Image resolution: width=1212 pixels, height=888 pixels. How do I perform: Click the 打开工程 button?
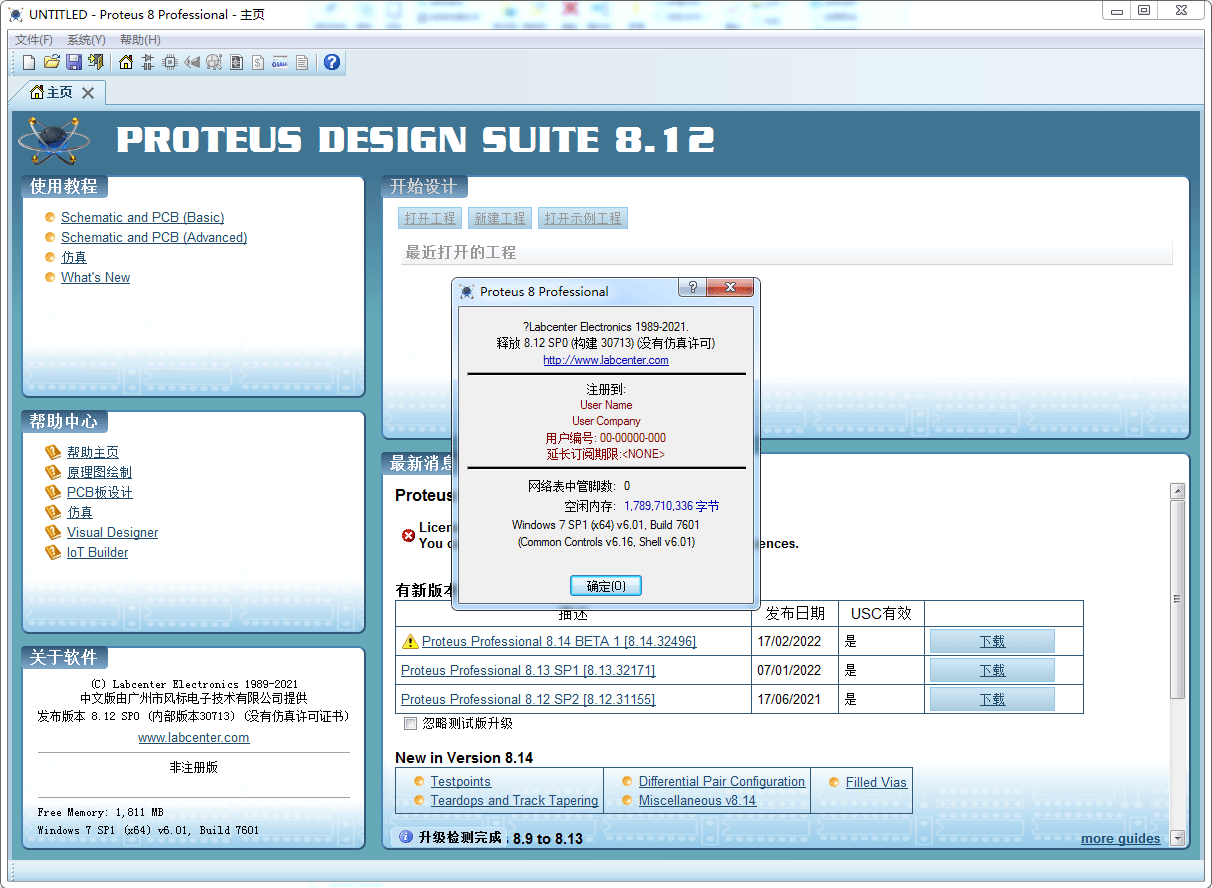point(430,218)
